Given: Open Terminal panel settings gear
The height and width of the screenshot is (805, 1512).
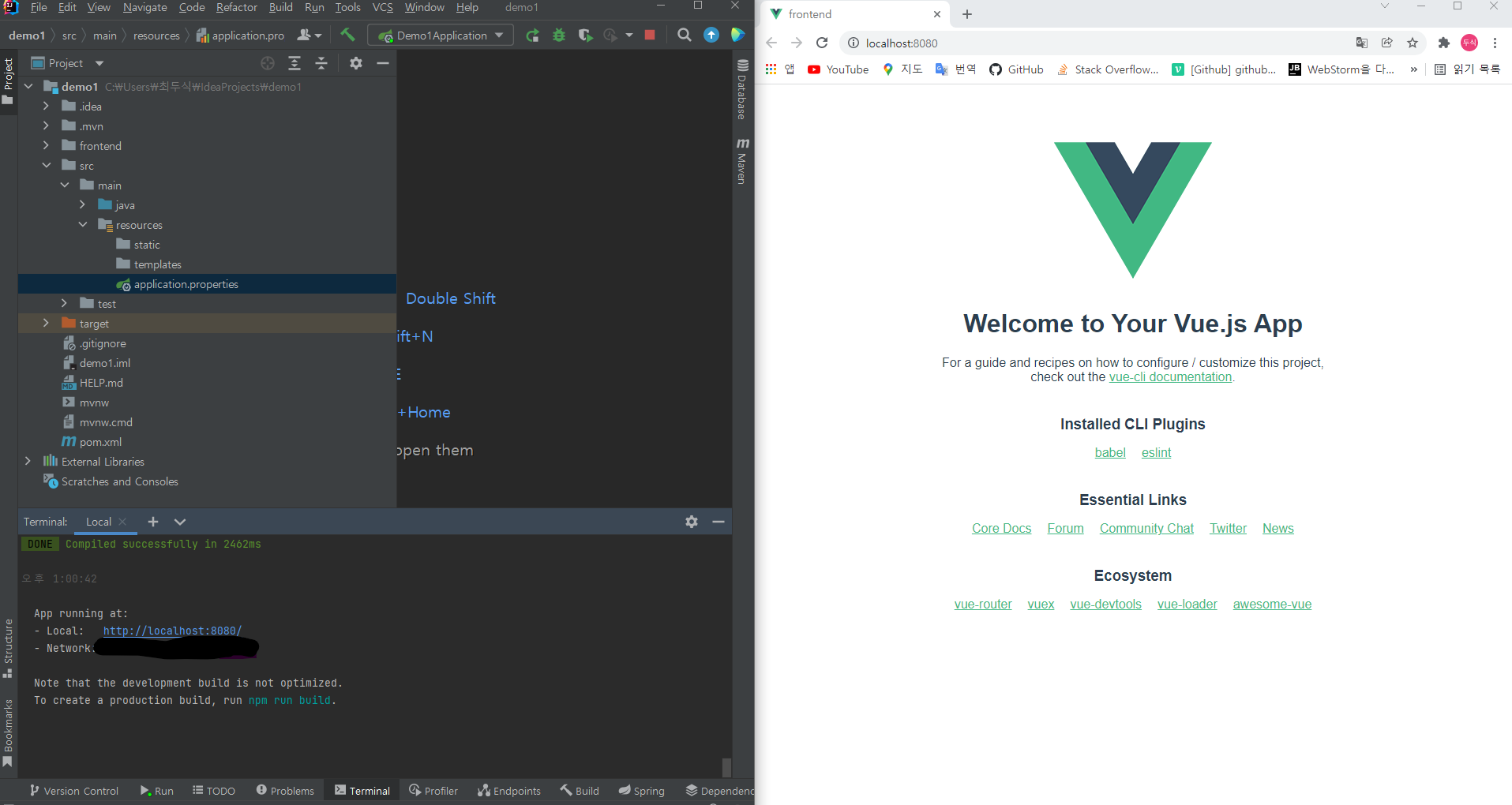Looking at the screenshot, I should pyautogui.click(x=692, y=522).
